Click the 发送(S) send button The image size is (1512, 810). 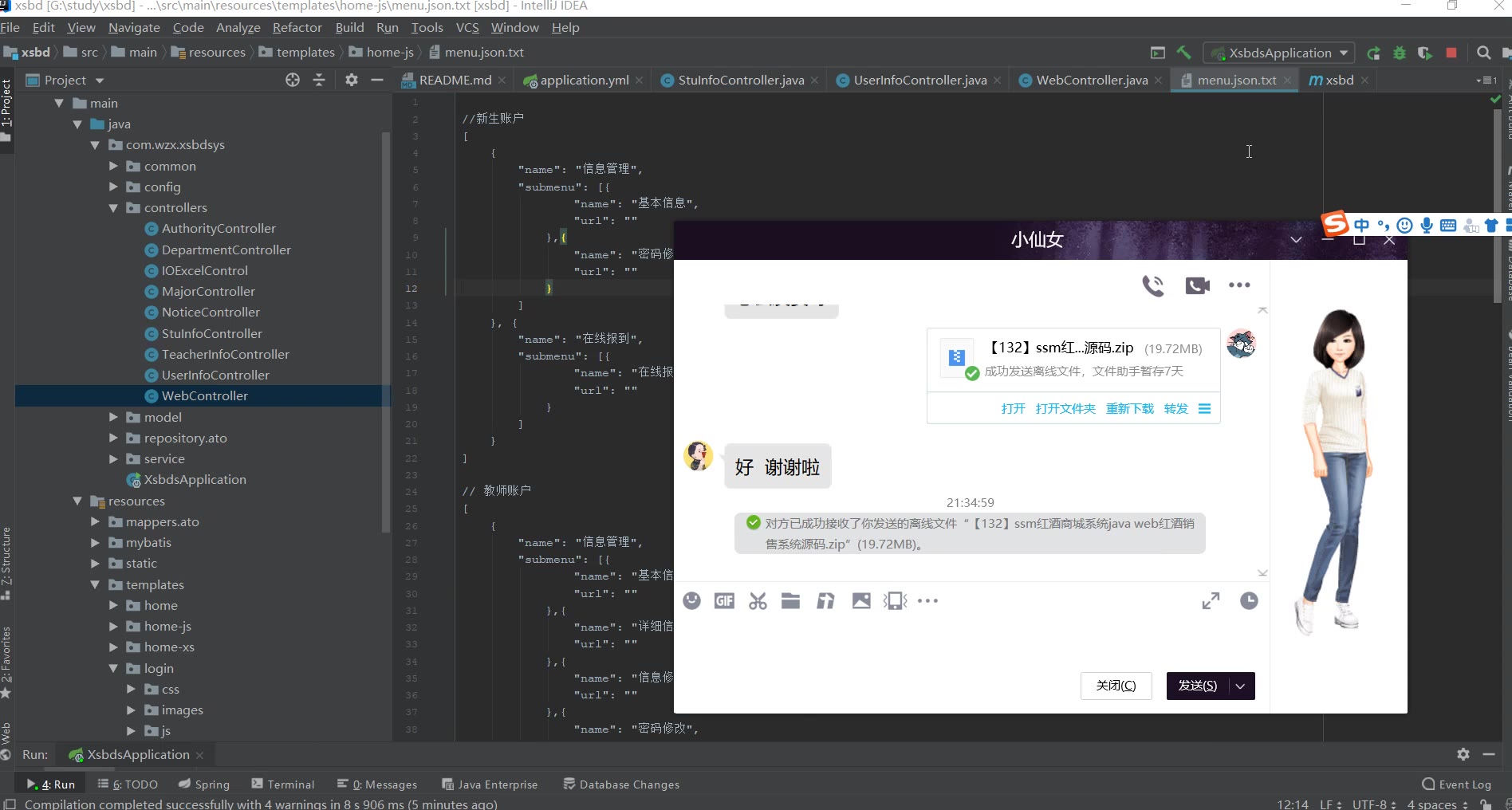pos(1198,686)
